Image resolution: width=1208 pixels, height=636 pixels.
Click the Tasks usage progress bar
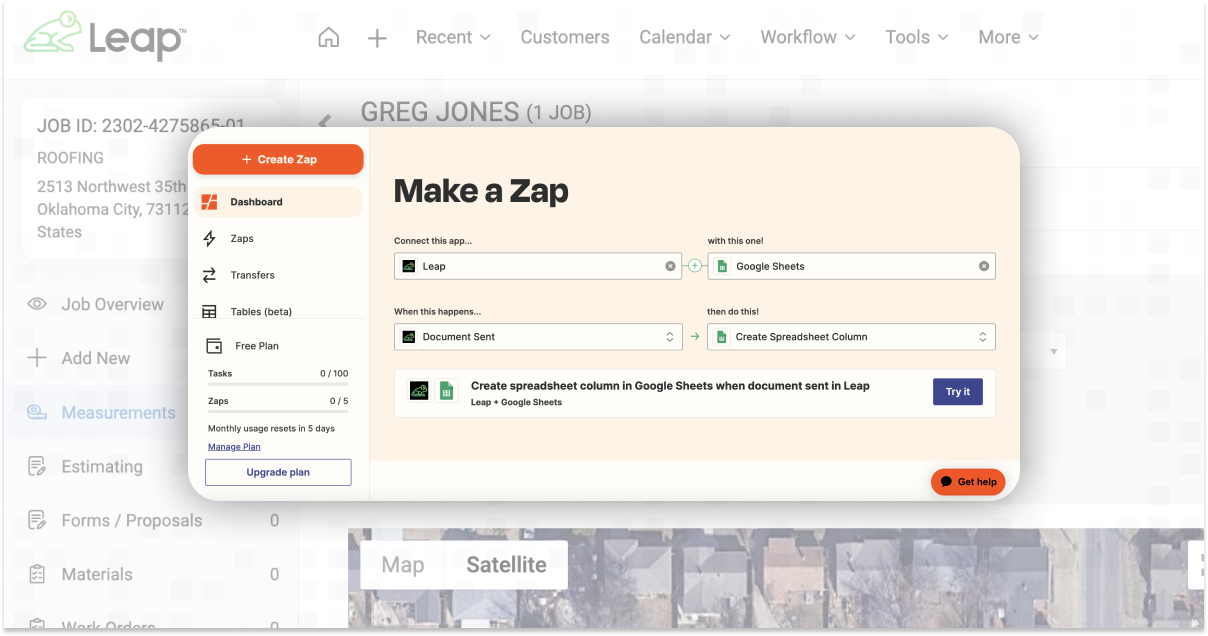(278, 385)
